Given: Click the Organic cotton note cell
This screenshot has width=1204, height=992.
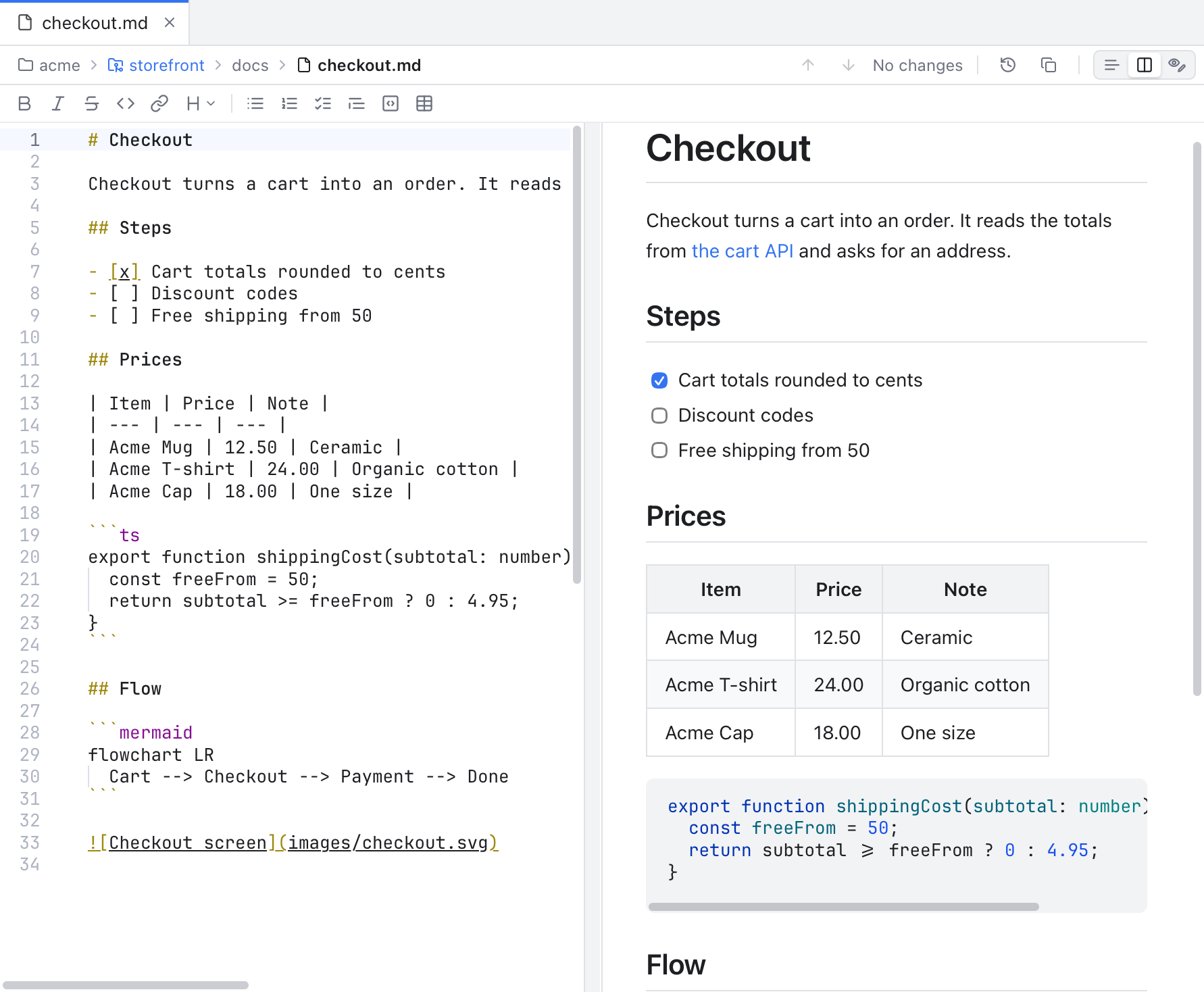Looking at the screenshot, I should [965, 685].
